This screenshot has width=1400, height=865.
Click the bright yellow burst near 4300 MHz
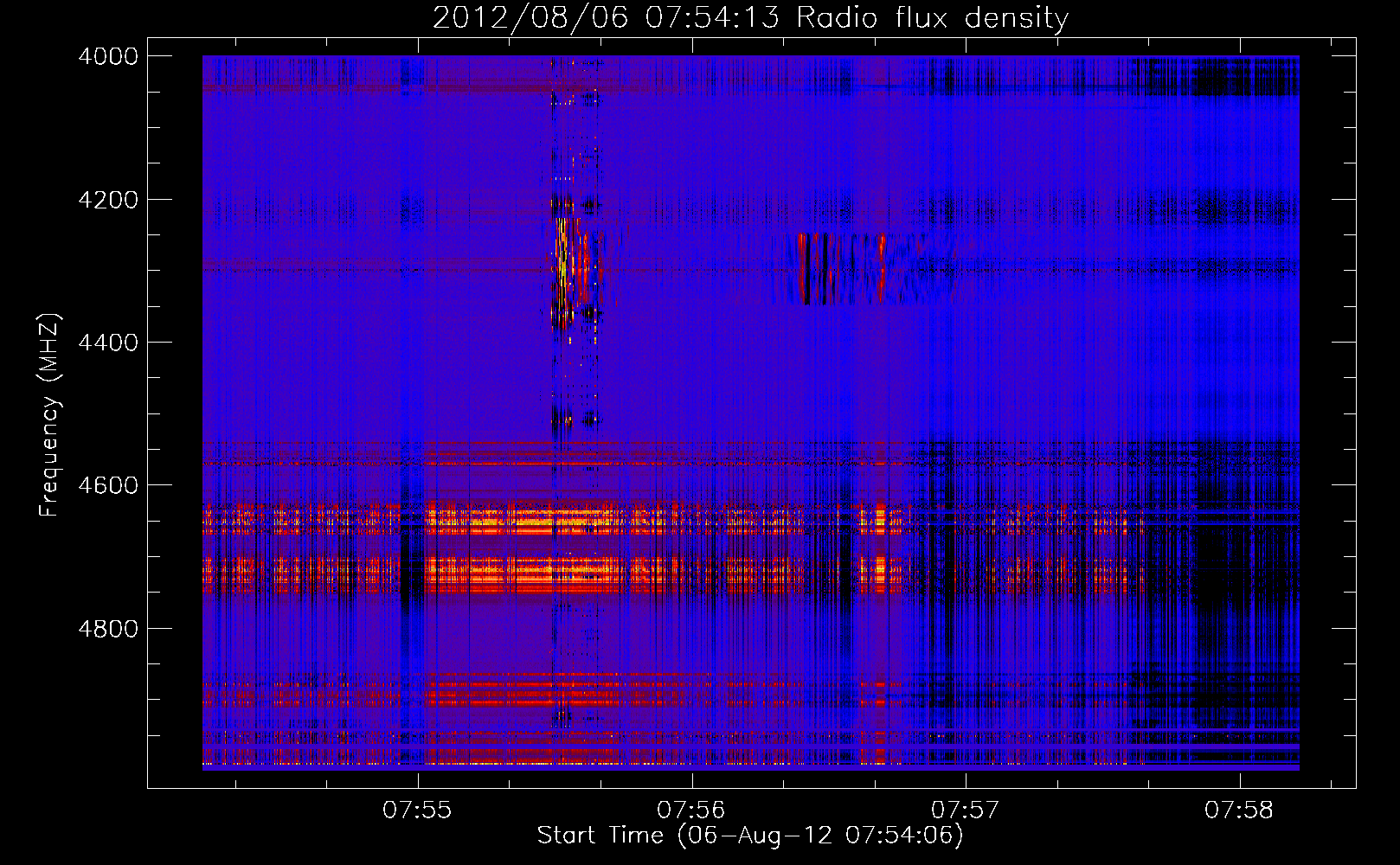[564, 264]
